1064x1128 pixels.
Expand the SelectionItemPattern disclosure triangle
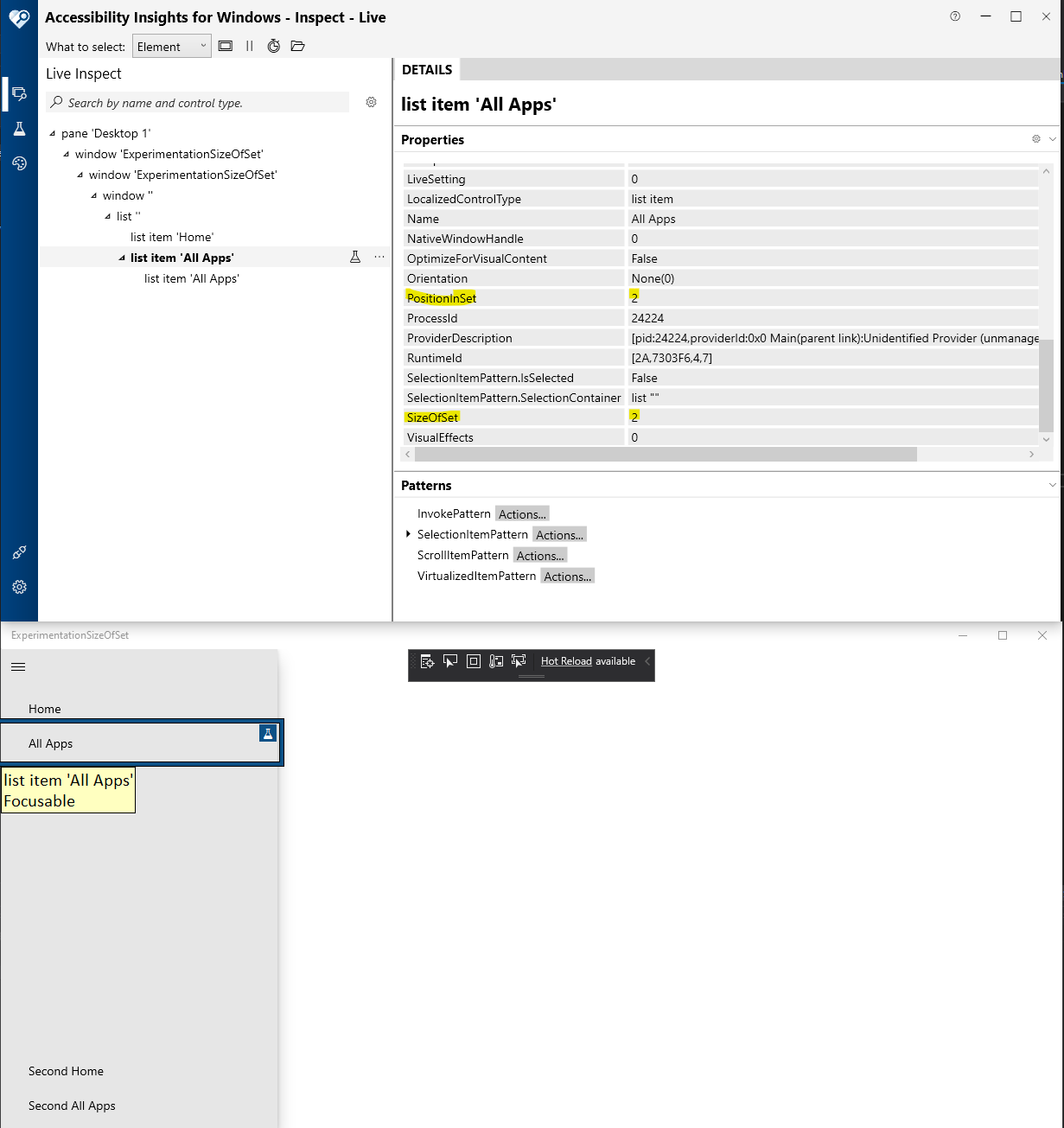click(x=409, y=534)
